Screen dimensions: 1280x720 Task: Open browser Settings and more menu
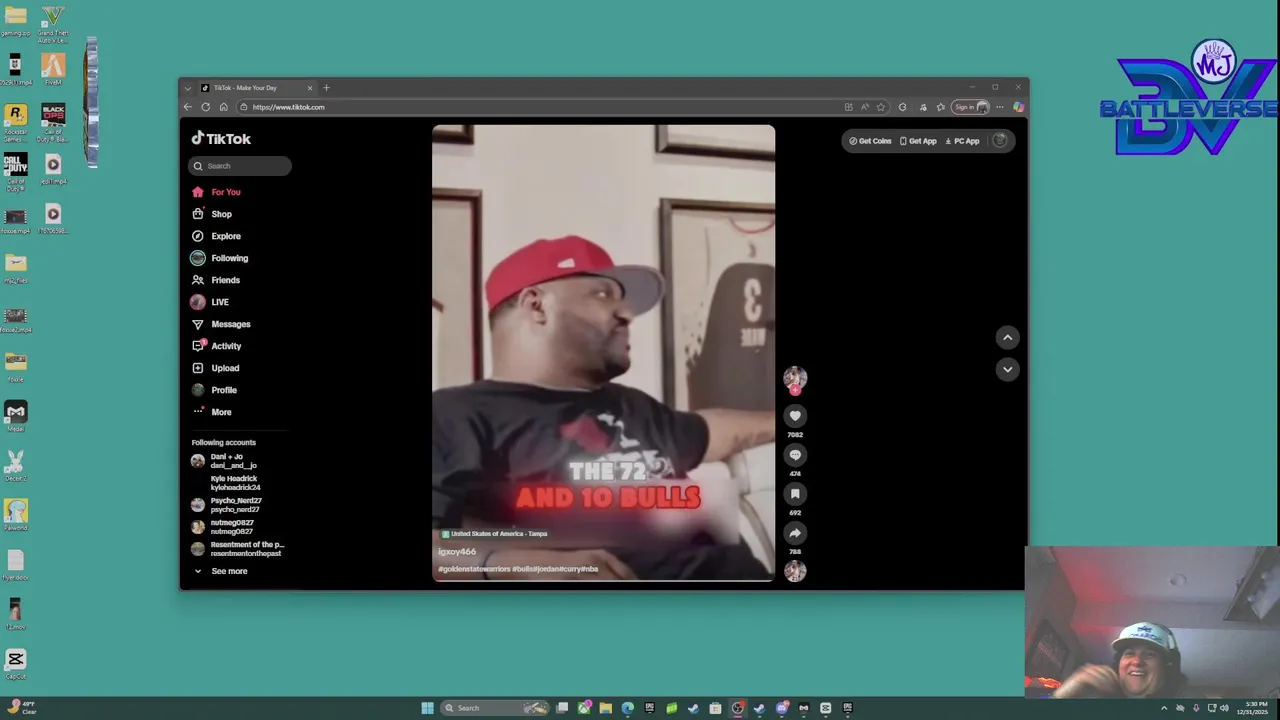pos(999,107)
